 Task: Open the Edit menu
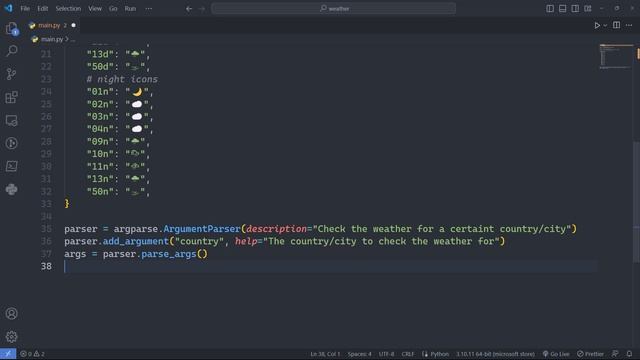point(42,9)
